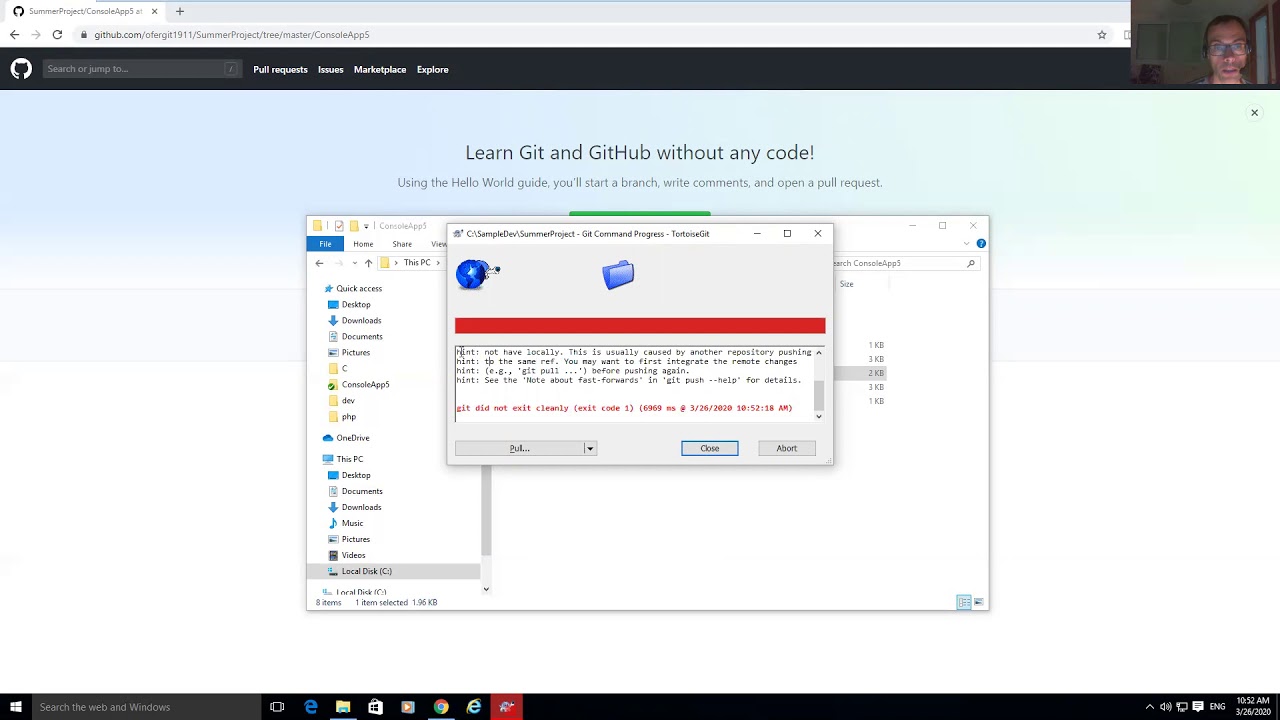Open a new Chrome tab

click(x=180, y=11)
